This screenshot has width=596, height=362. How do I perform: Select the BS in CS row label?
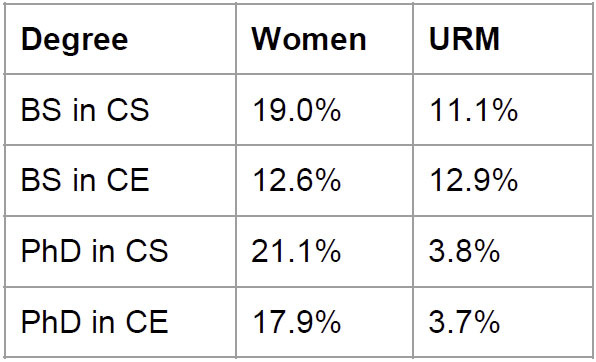pyautogui.click(x=85, y=110)
